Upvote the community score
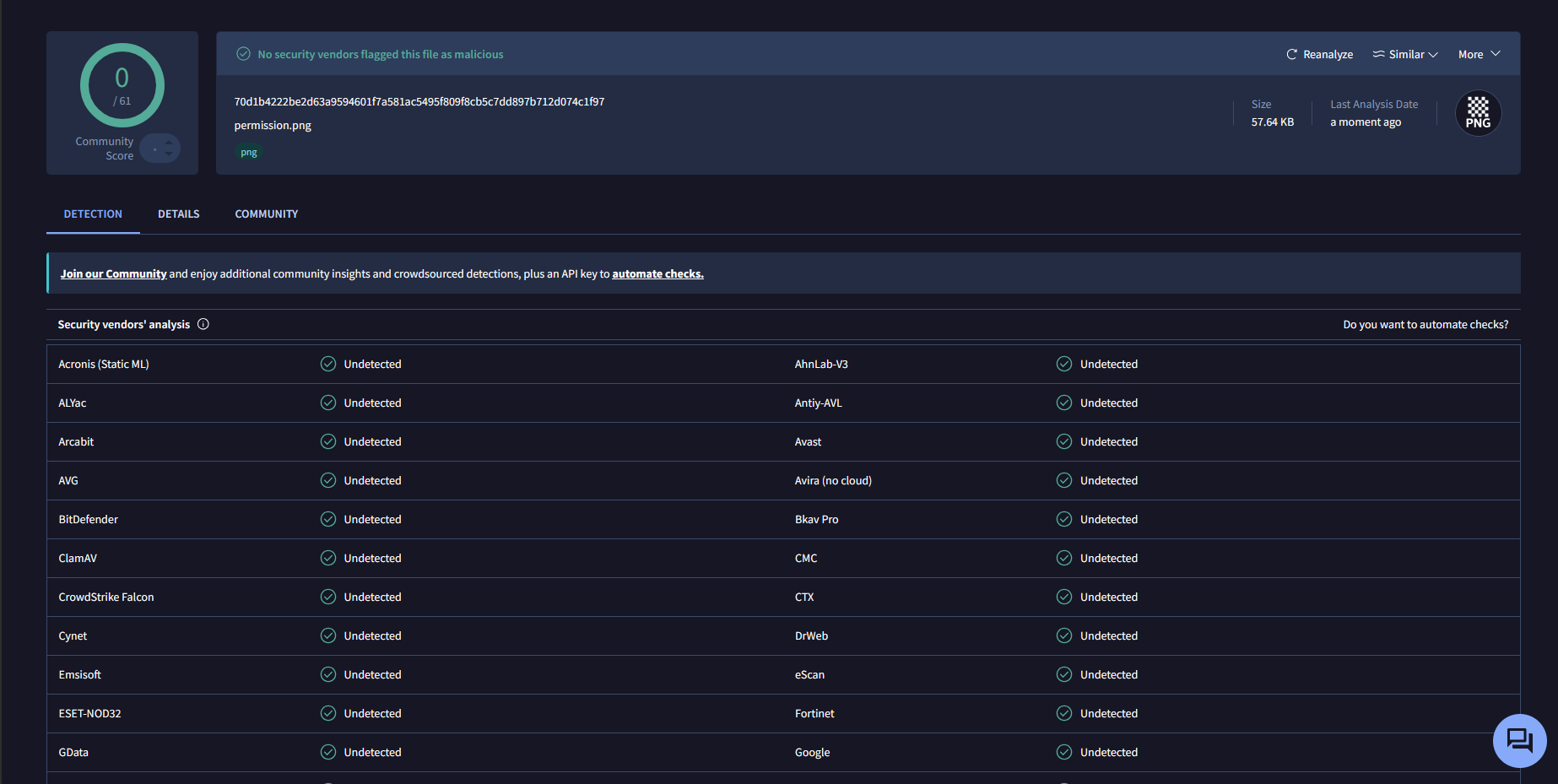This screenshot has height=784, width=1558. pyautogui.click(x=169, y=143)
